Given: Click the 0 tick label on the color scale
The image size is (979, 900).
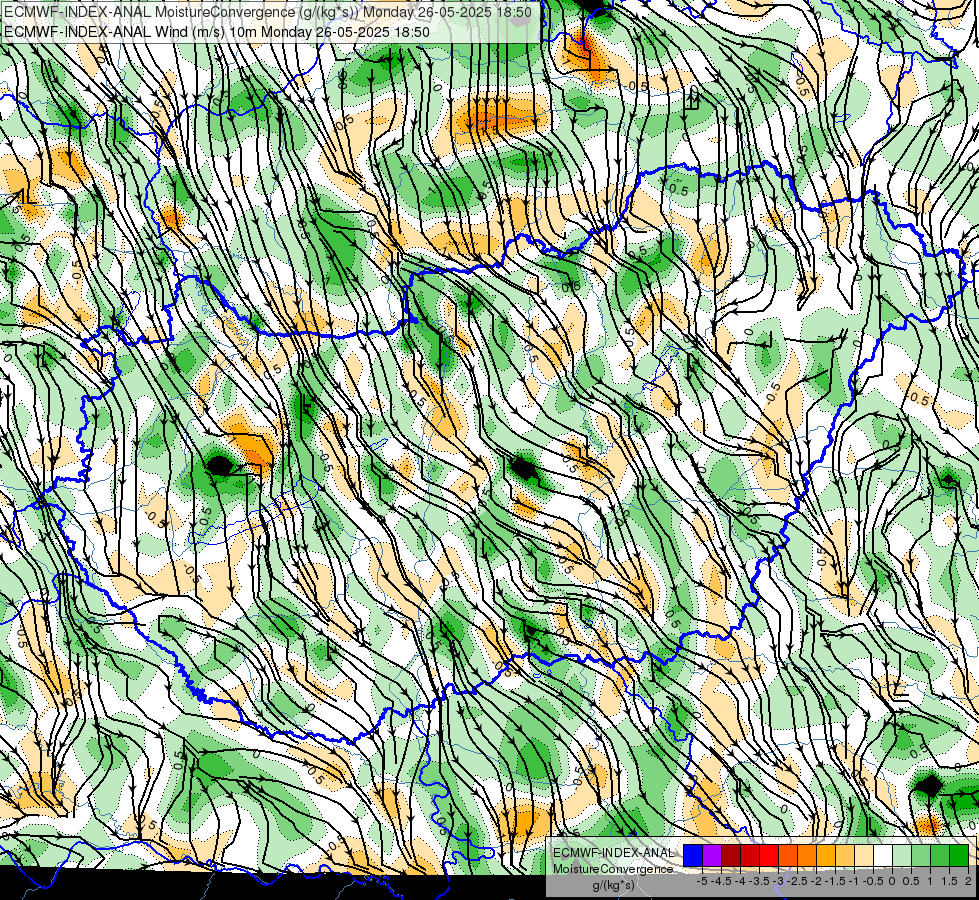Looking at the screenshot, I should point(892,881).
